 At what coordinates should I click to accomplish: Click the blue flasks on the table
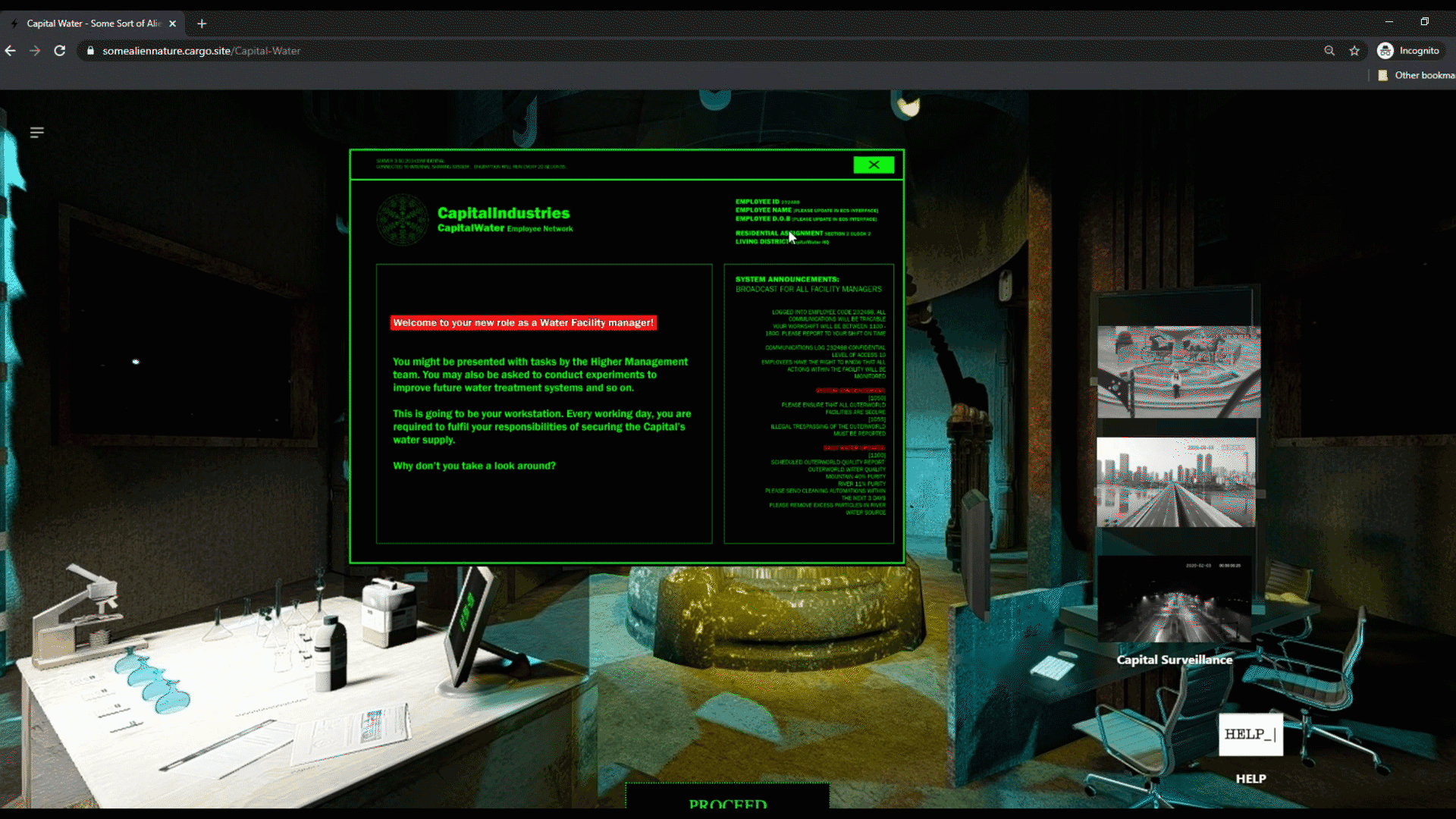point(152,682)
